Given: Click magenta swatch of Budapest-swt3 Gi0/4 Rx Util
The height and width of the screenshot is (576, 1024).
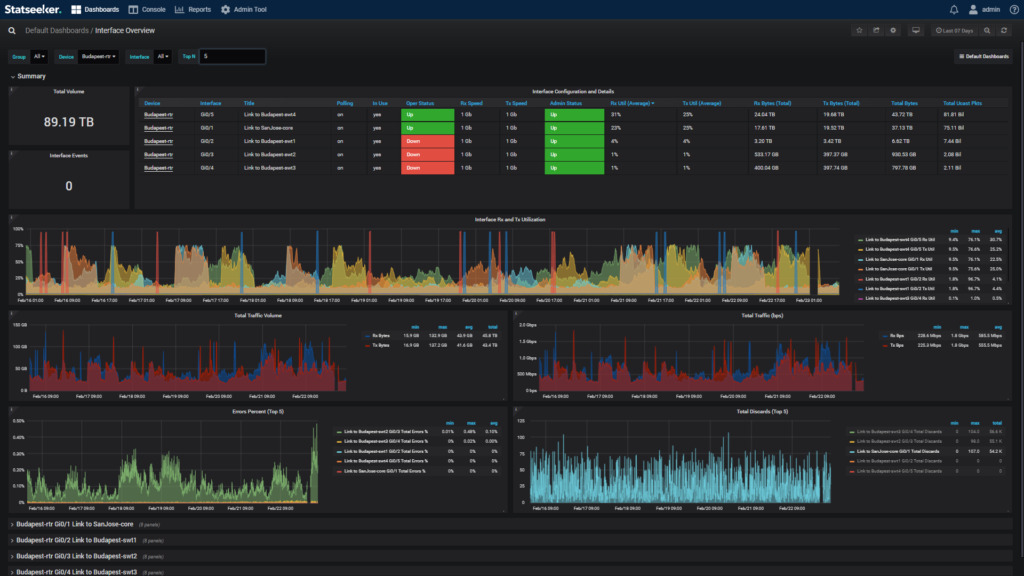Looking at the screenshot, I should 860,298.
